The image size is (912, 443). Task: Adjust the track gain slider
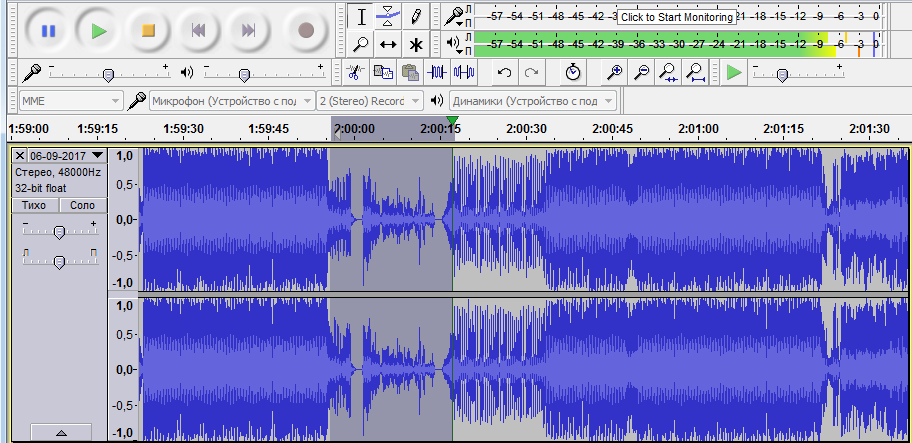(59, 232)
